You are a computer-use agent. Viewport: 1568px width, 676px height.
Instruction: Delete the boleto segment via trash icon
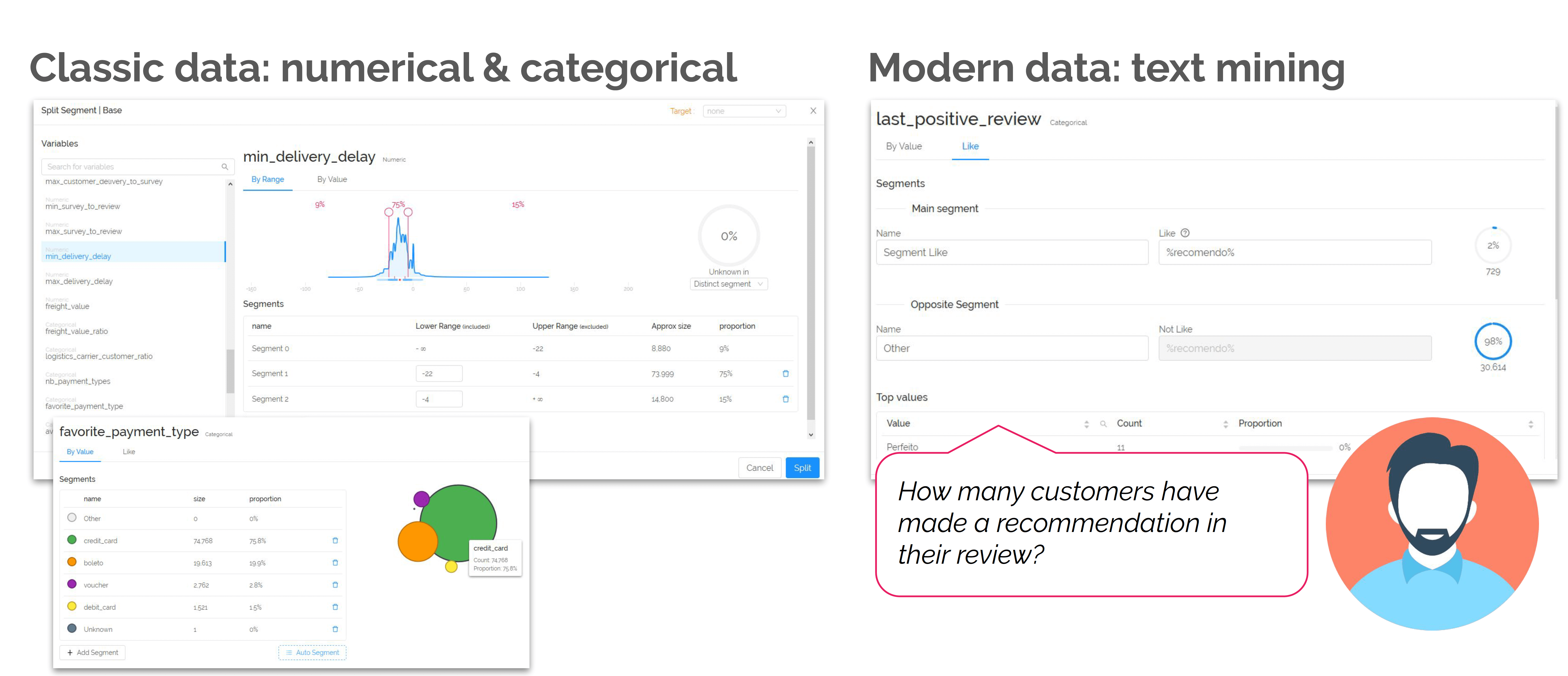click(335, 562)
